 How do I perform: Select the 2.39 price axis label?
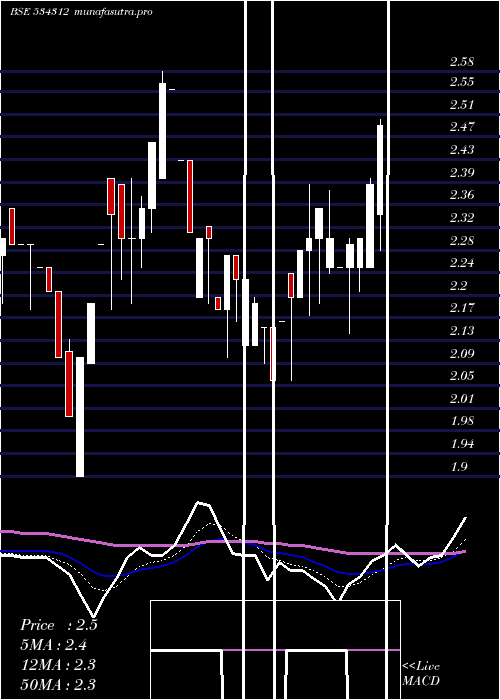click(x=462, y=172)
